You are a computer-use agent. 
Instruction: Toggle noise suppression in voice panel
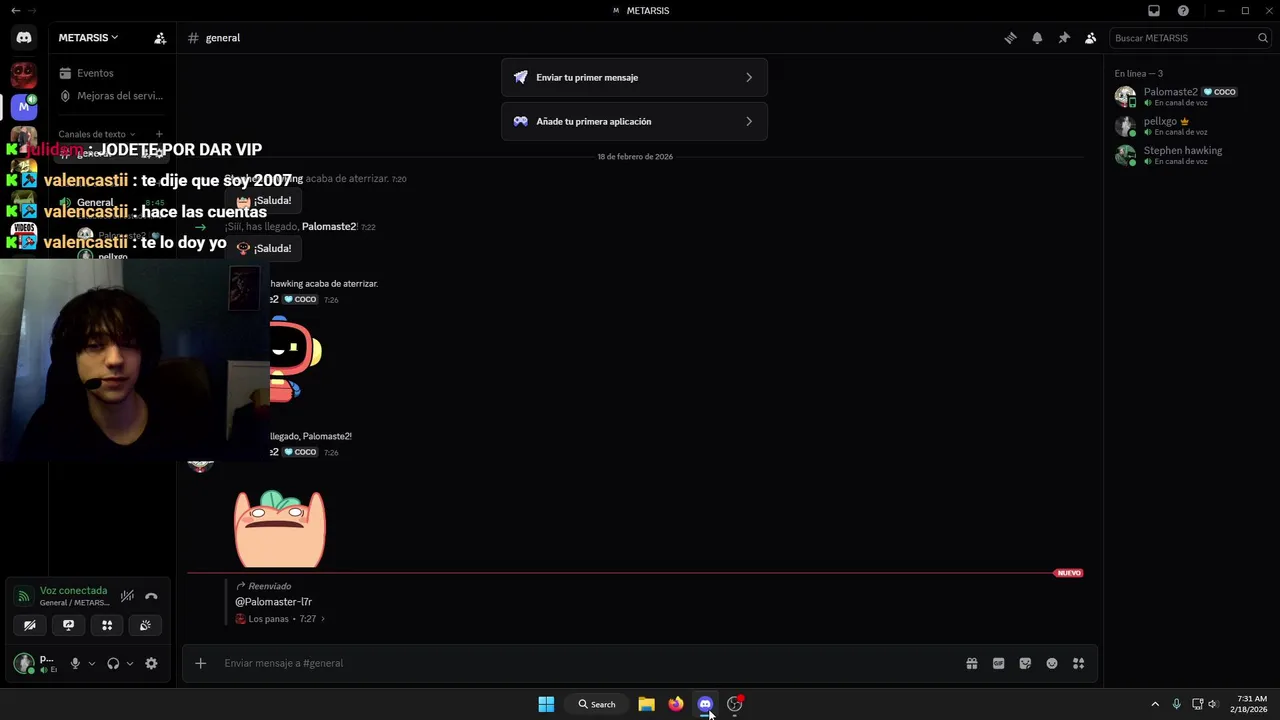pos(127,596)
